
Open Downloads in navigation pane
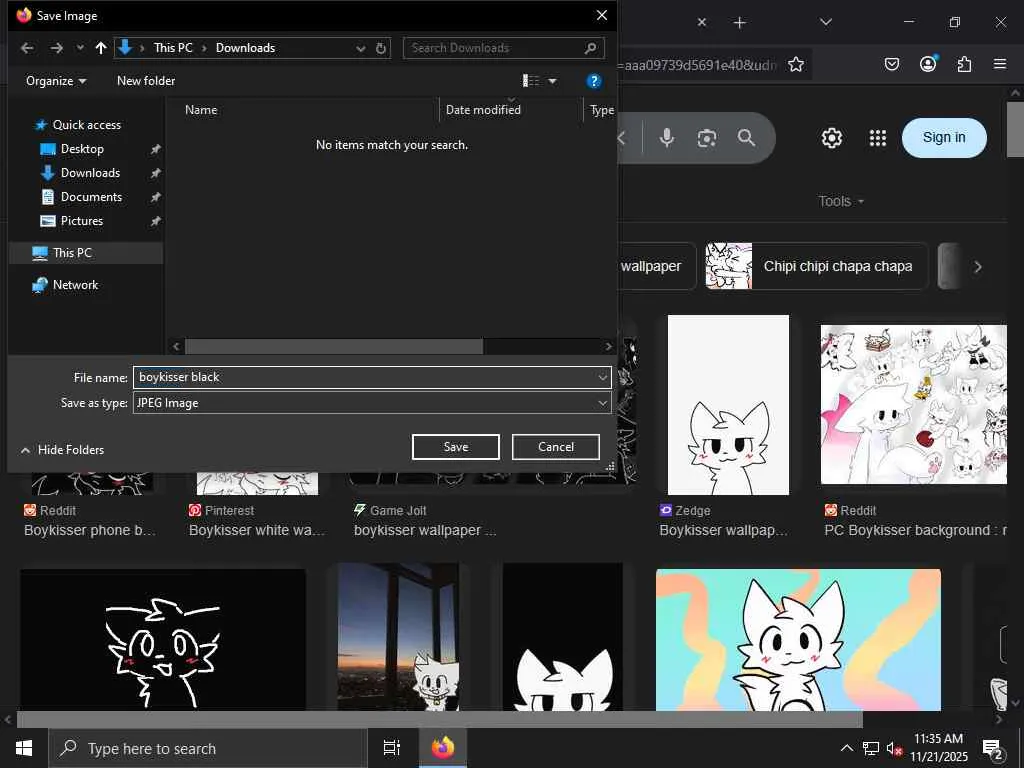point(90,173)
